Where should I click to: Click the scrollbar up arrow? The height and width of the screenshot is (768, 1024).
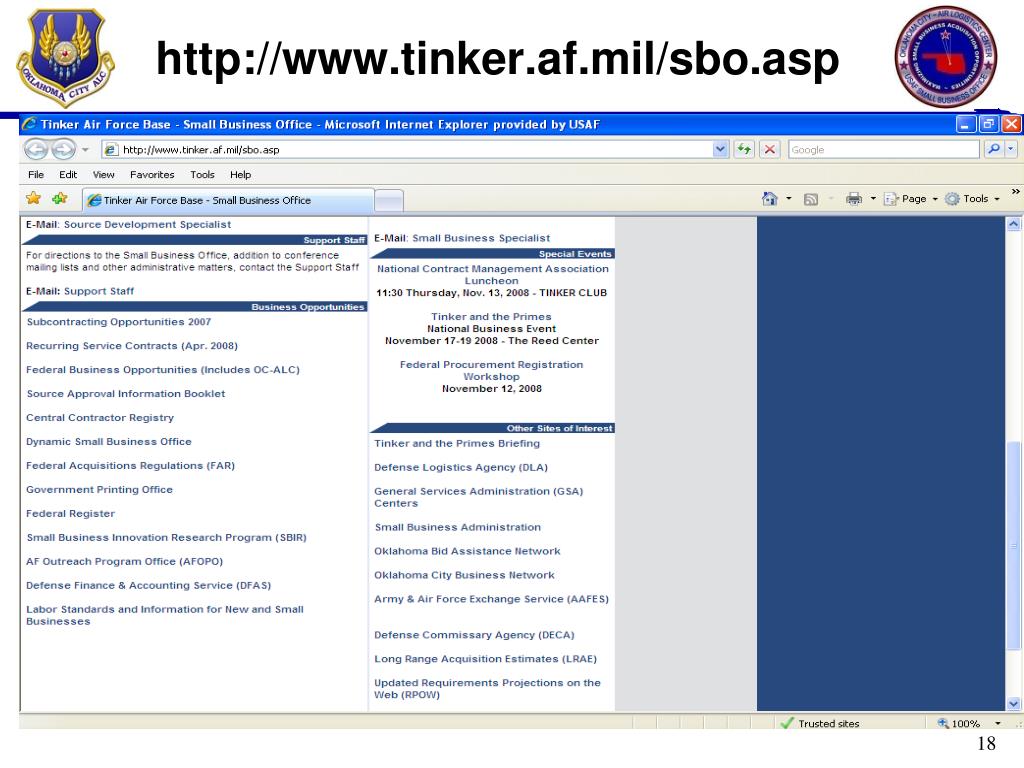click(x=1014, y=224)
